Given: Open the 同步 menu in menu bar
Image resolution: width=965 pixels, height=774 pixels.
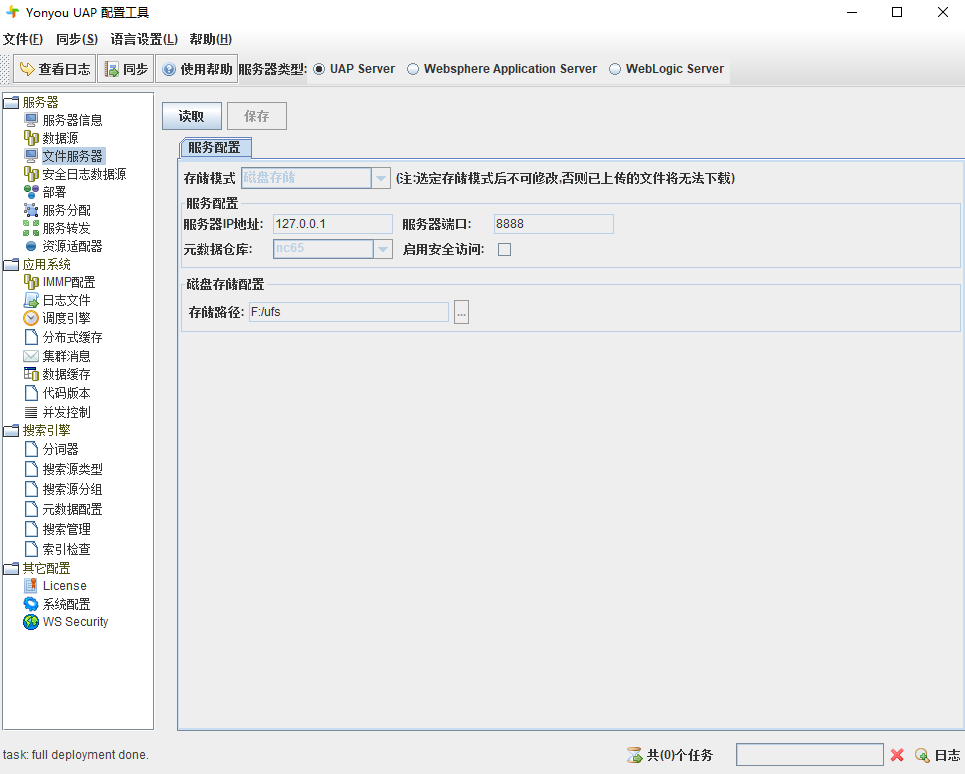Looking at the screenshot, I should click(x=76, y=39).
